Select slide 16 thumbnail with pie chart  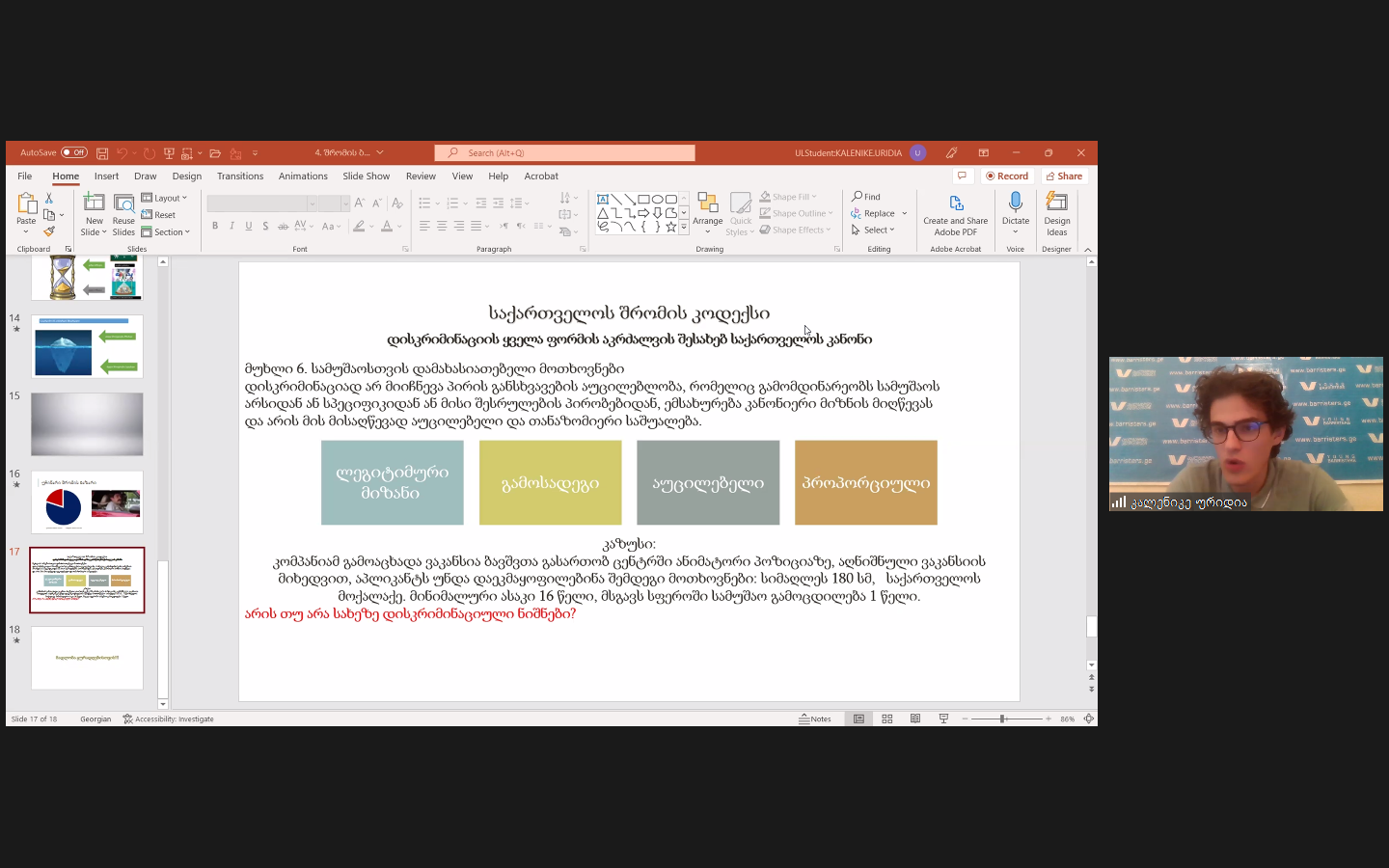tap(87, 502)
